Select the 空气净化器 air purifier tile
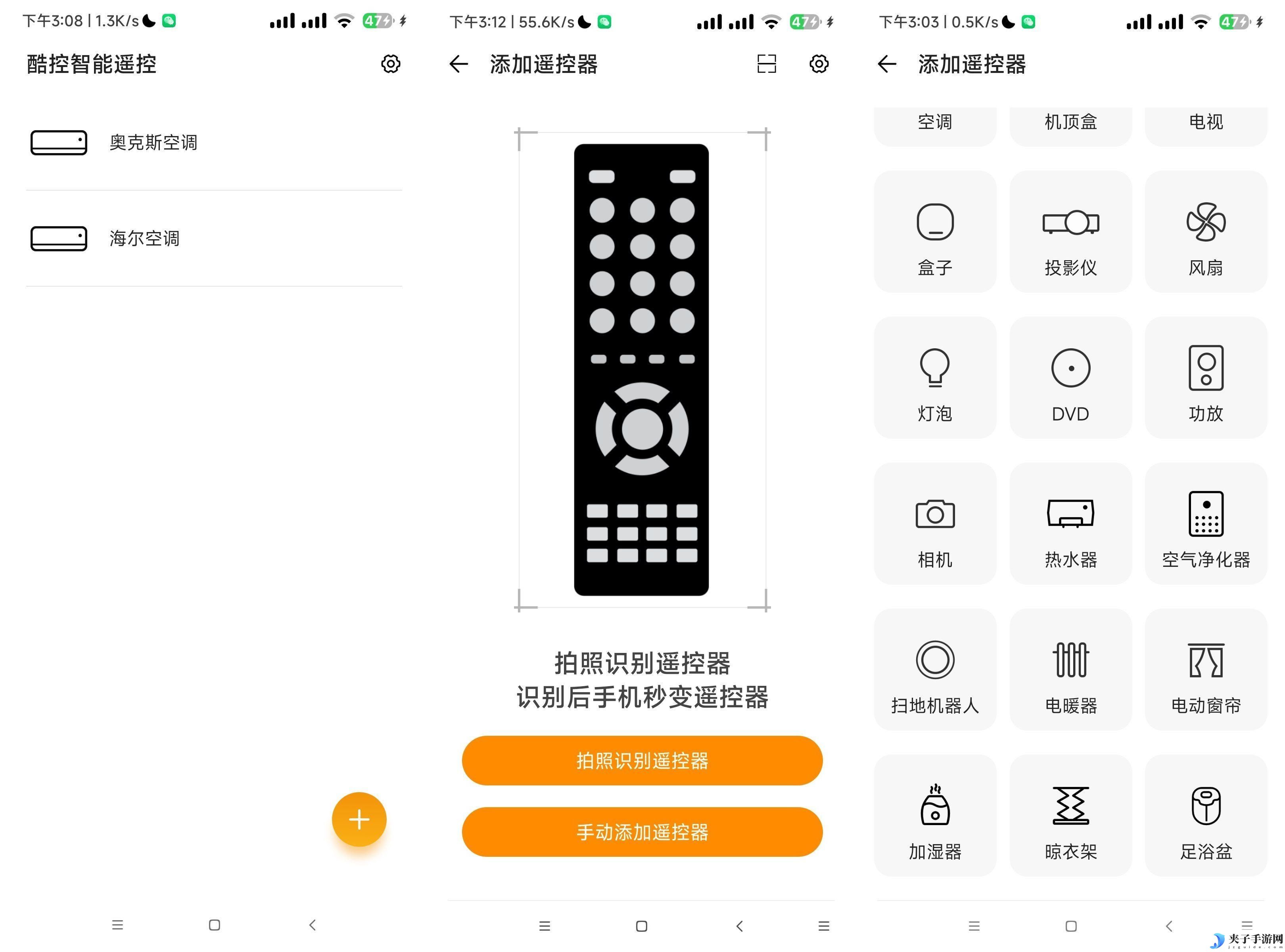 pos(1205,524)
